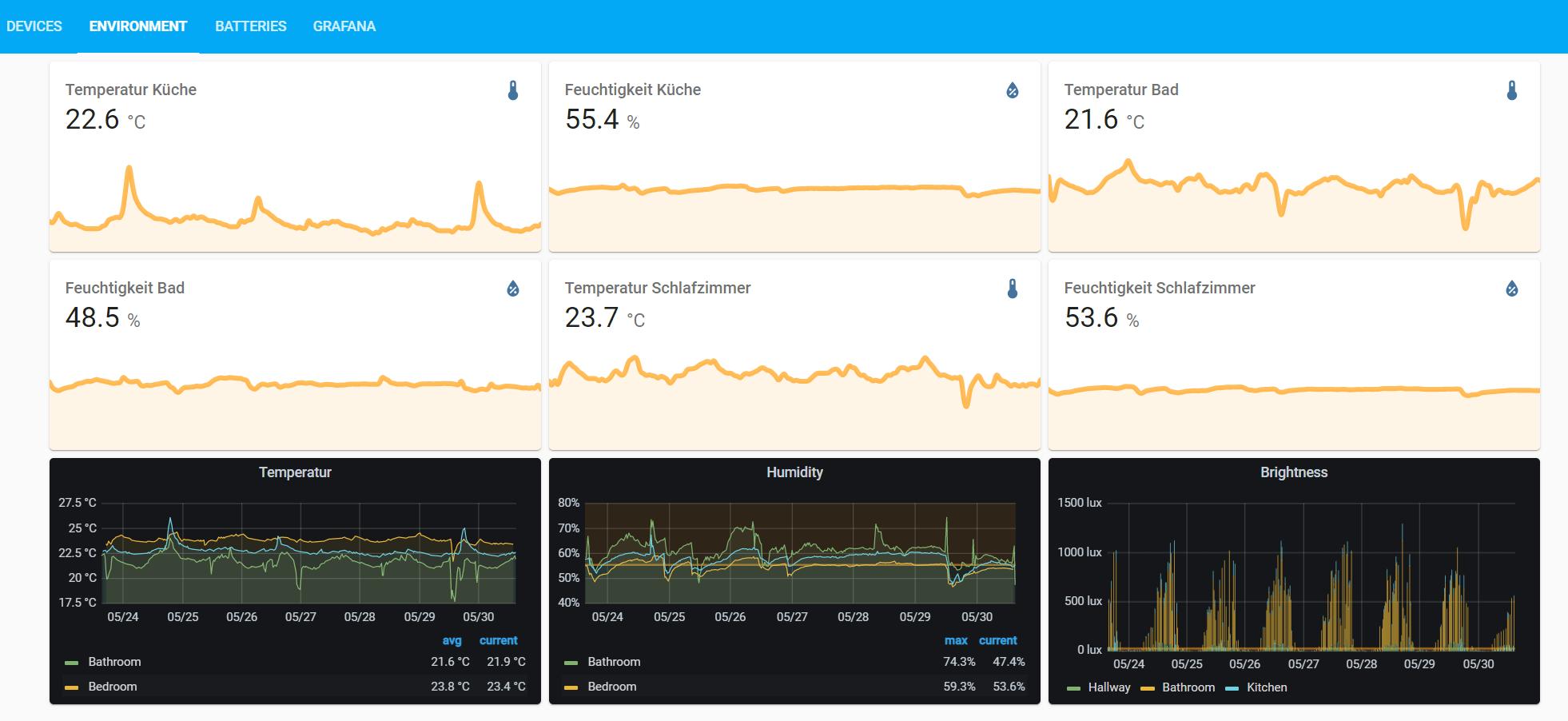Click the humidity droplet icon on Feuchtigkeit Küche
Viewport: 1568px width, 721px height.
point(1012,90)
